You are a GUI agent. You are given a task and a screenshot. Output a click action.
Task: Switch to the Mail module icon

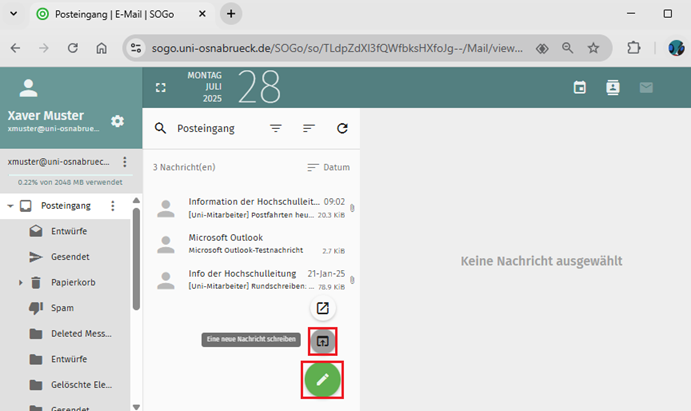pyautogui.click(x=646, y=88)
